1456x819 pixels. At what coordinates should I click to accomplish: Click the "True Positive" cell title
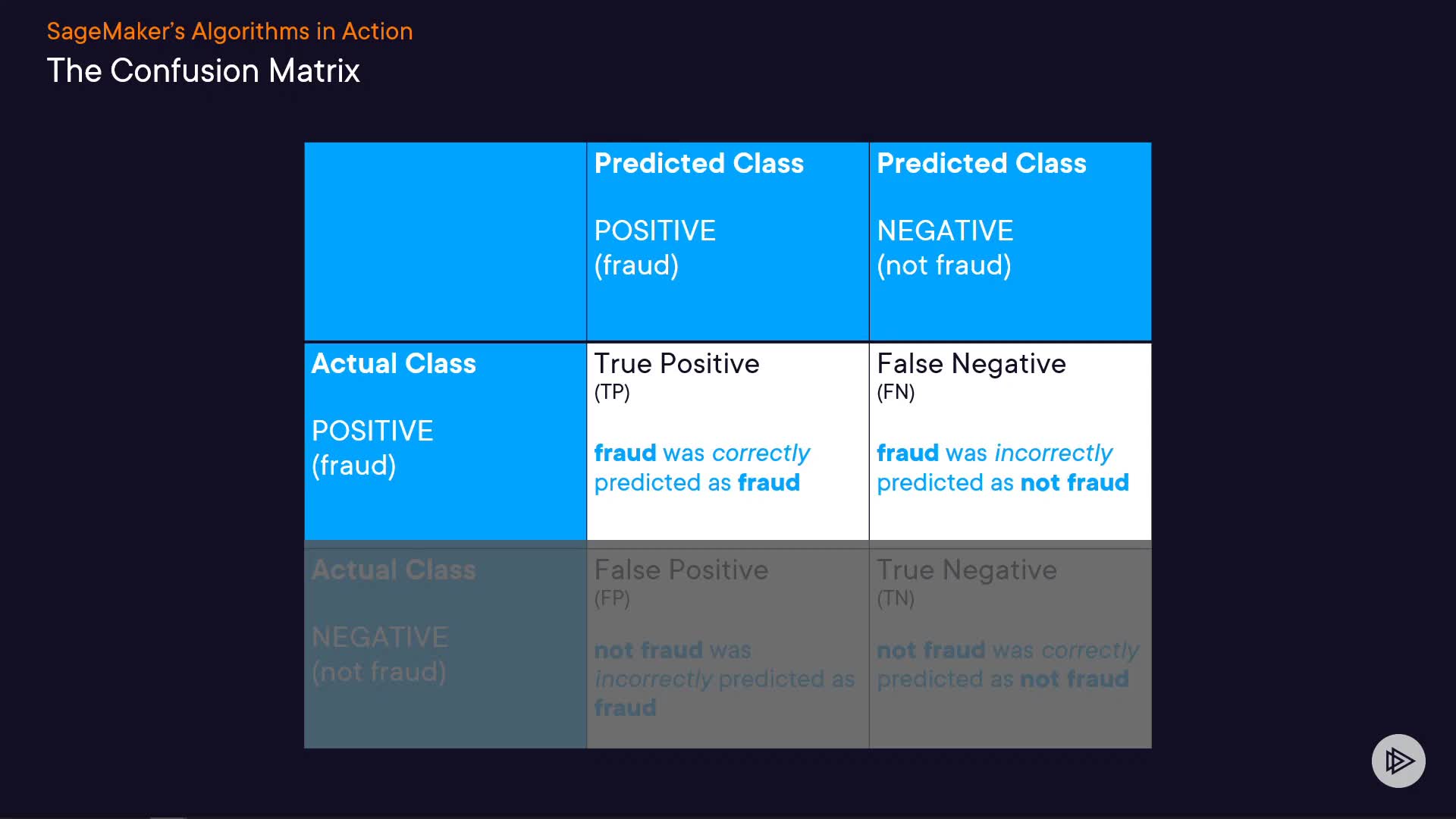(676, 364)
